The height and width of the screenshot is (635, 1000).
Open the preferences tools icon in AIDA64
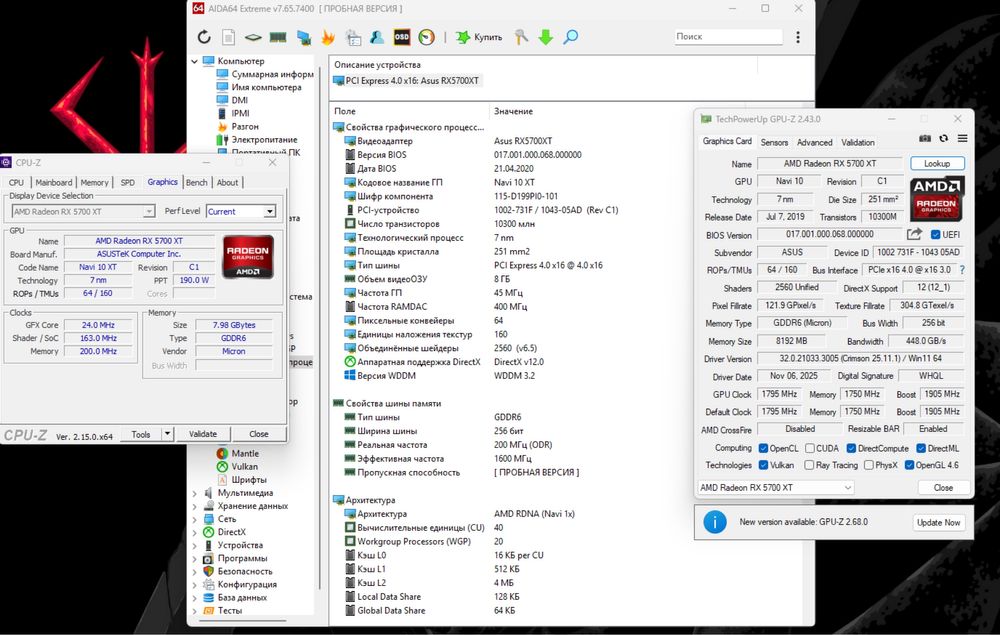tap(521, 37)
